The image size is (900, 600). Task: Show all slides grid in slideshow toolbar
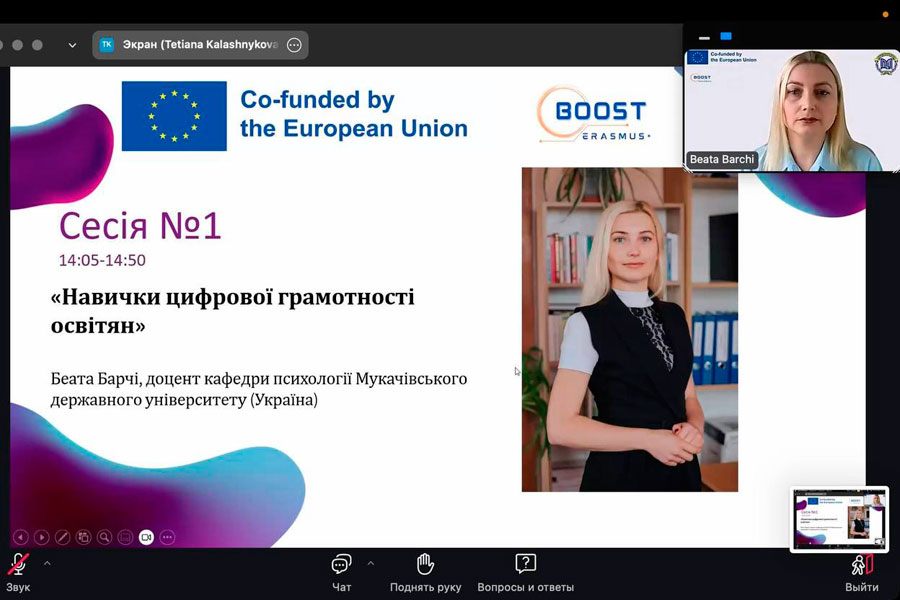click(84, 537)
